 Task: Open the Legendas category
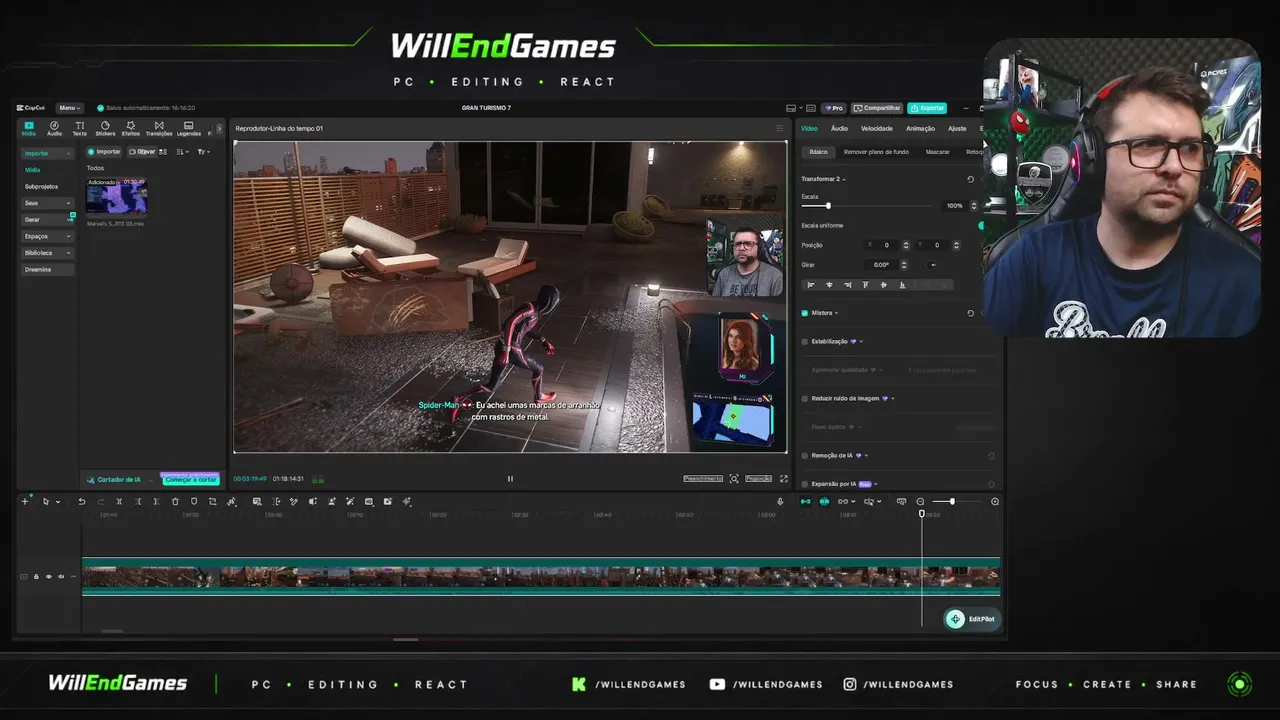188,128
